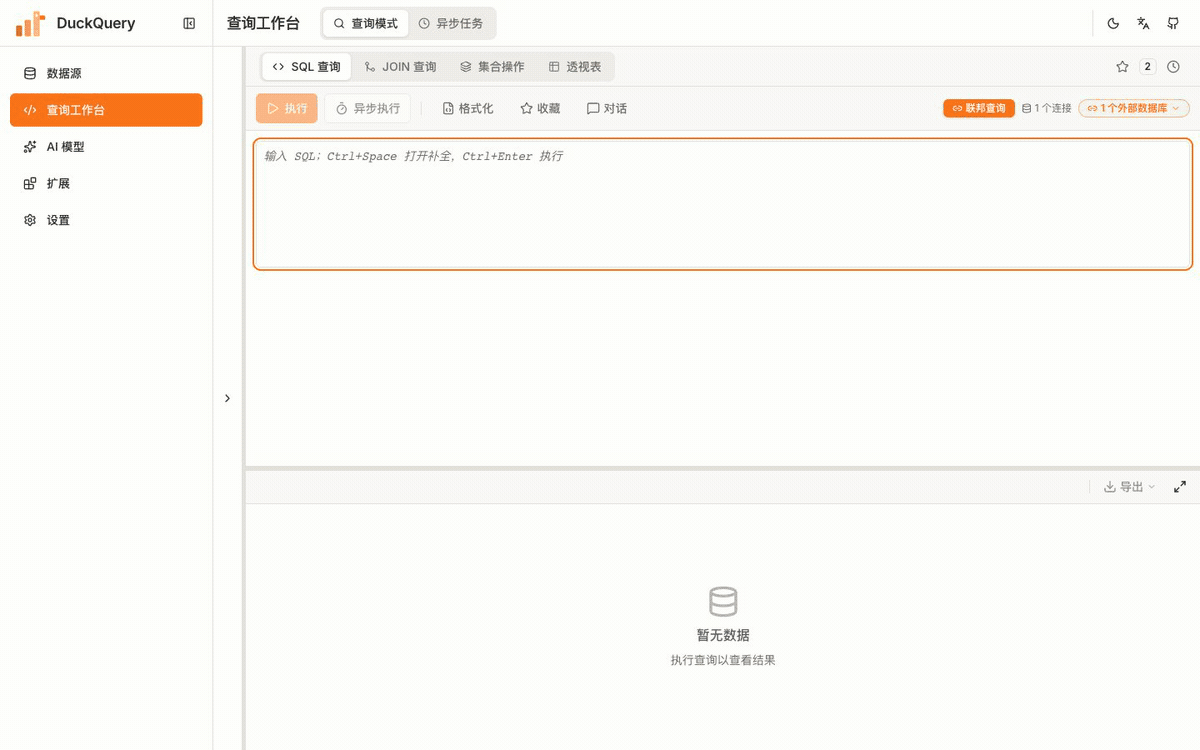Select the JOIN 查询 tab
Screen dimensions: 1200x750
pos(401,67)
